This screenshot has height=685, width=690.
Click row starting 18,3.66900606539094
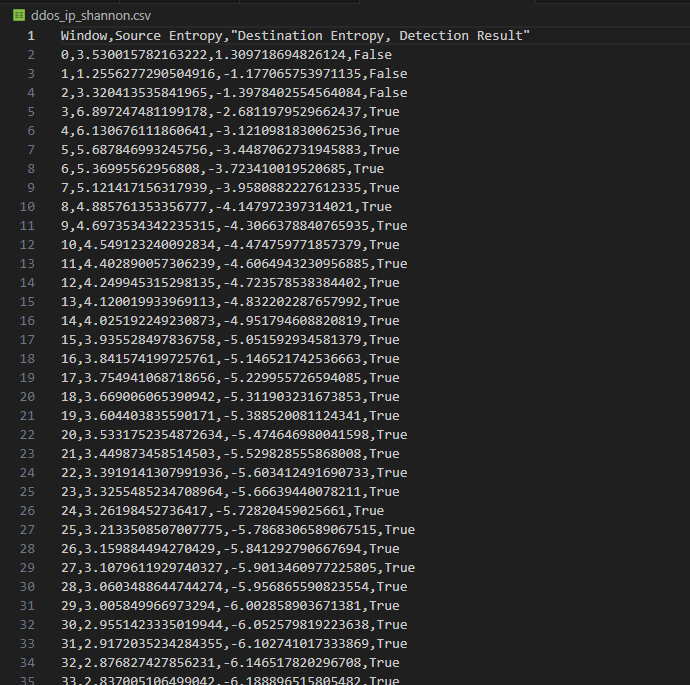click(230, 396)
